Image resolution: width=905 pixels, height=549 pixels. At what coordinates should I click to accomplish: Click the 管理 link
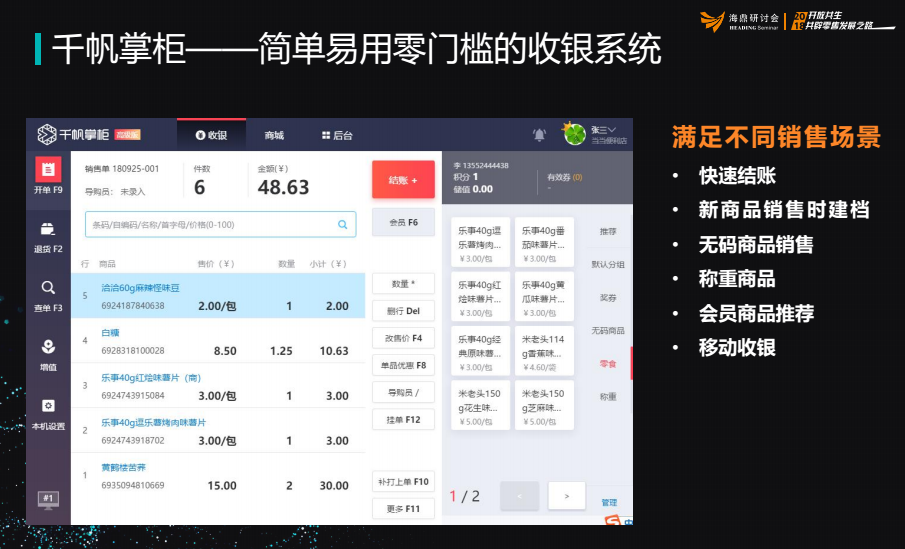(x=609, y=502)
